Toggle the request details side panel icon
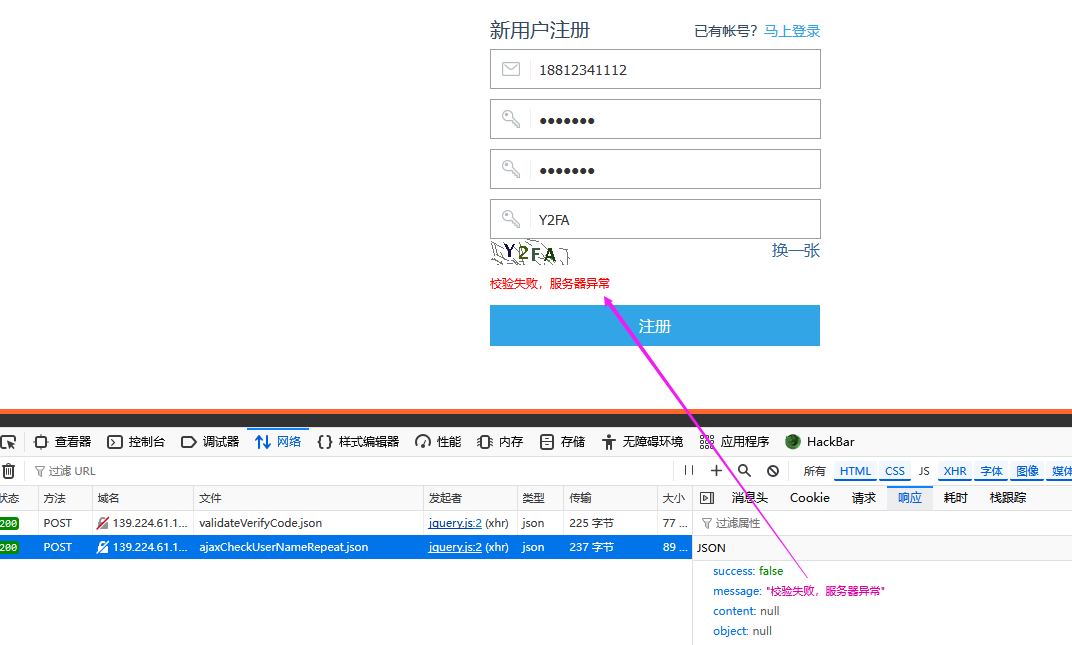 click(x=706, y=498)
